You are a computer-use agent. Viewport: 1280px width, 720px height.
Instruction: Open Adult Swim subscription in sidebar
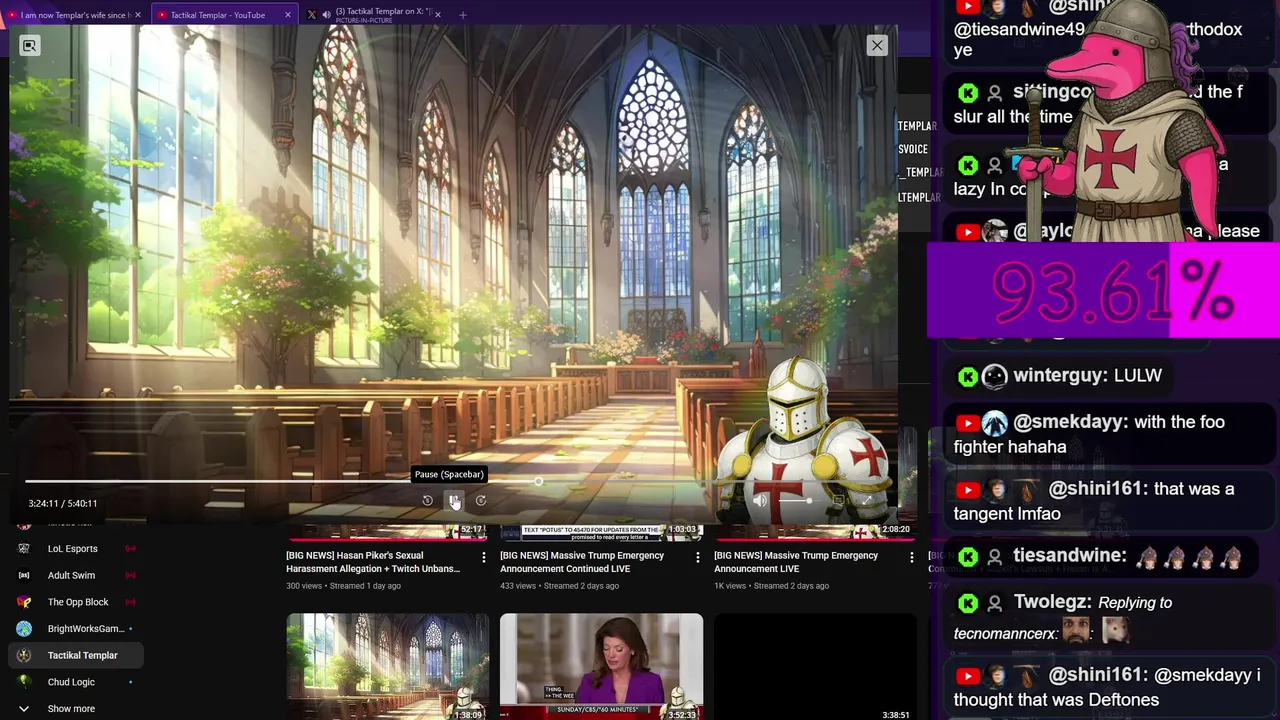coord(76,576)
